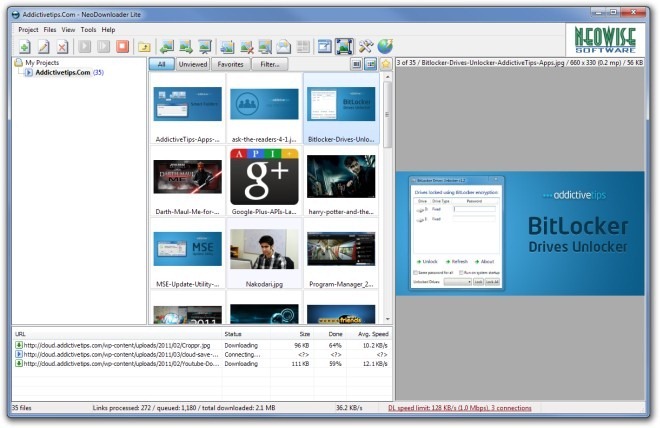Go to next image with green right arrow

pos(186,46)
